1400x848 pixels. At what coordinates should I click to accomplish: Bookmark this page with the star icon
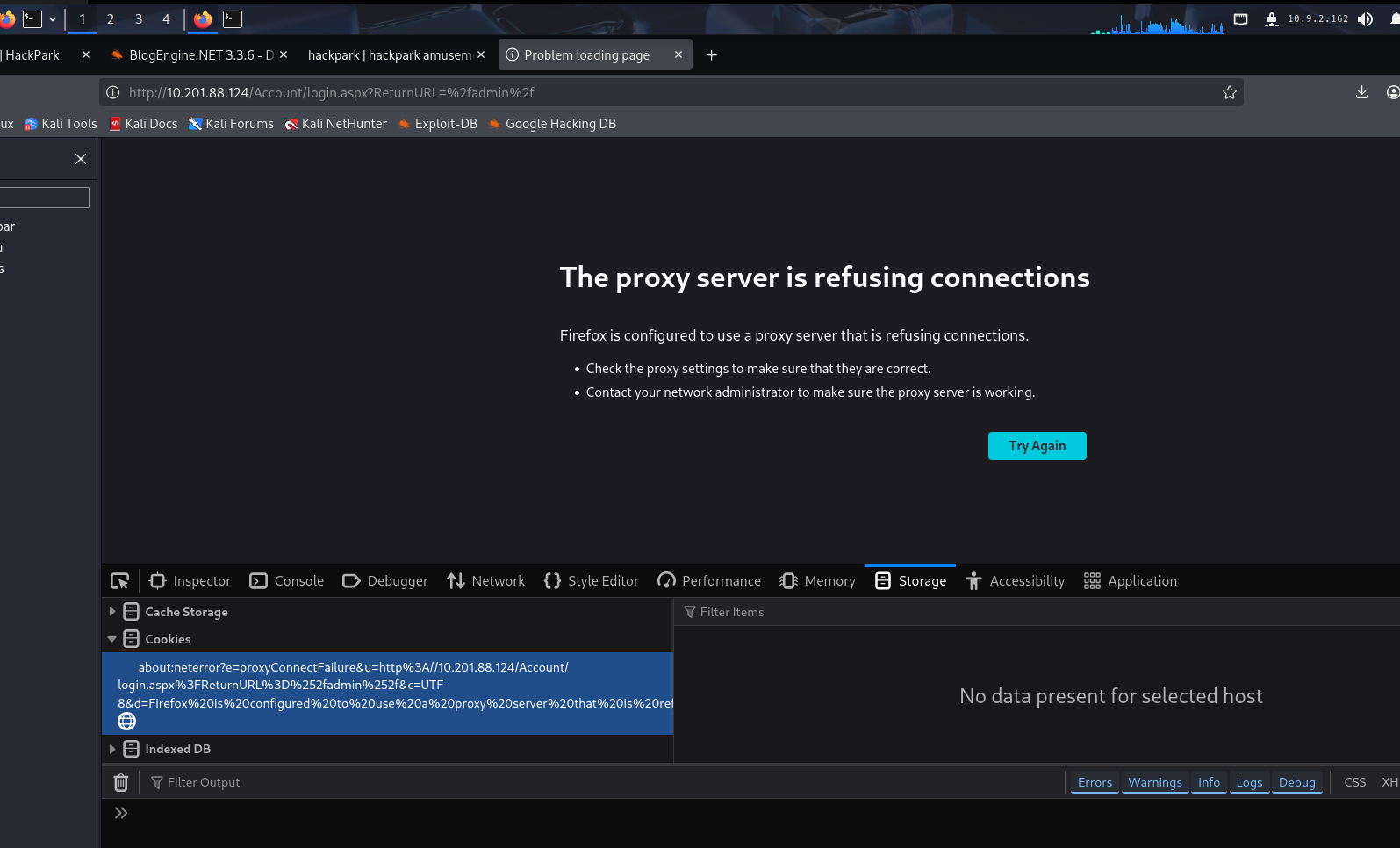click(x=1229, y=93)
